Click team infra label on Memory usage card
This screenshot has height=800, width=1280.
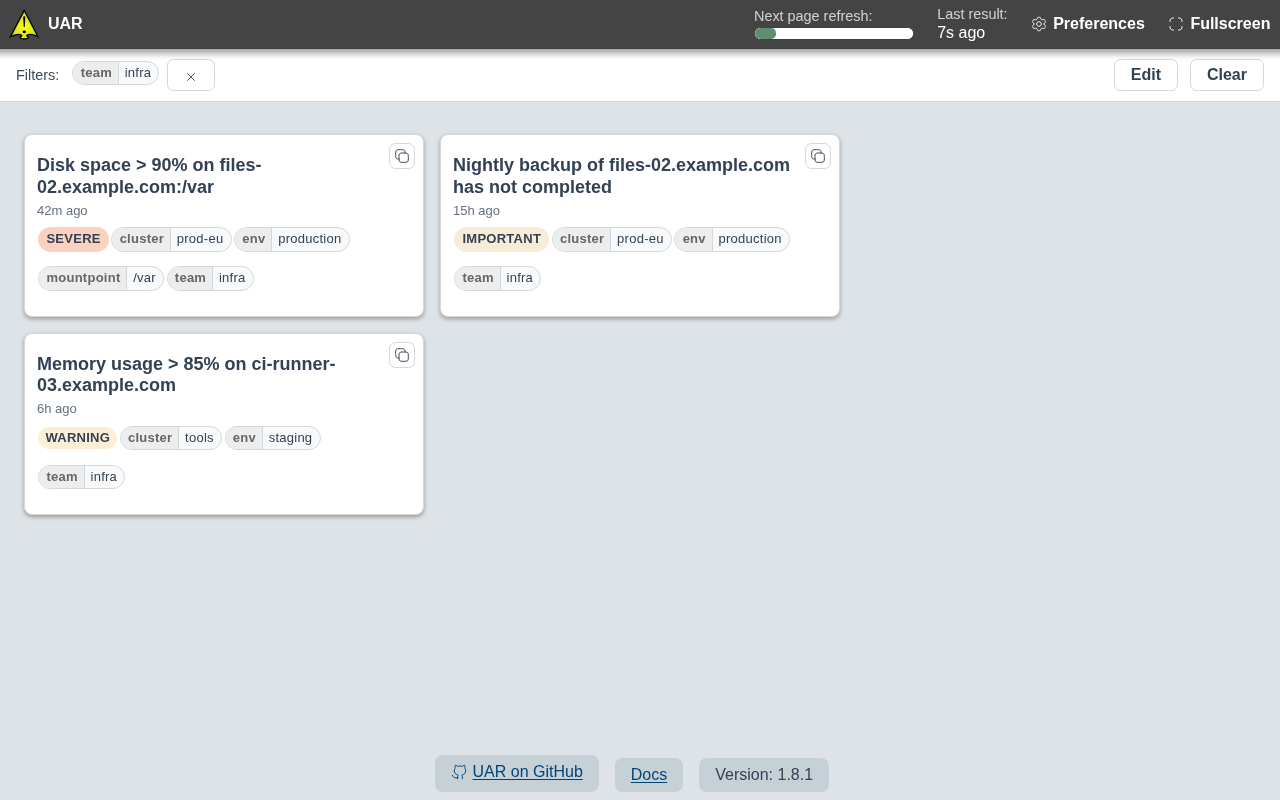(81, 477)
